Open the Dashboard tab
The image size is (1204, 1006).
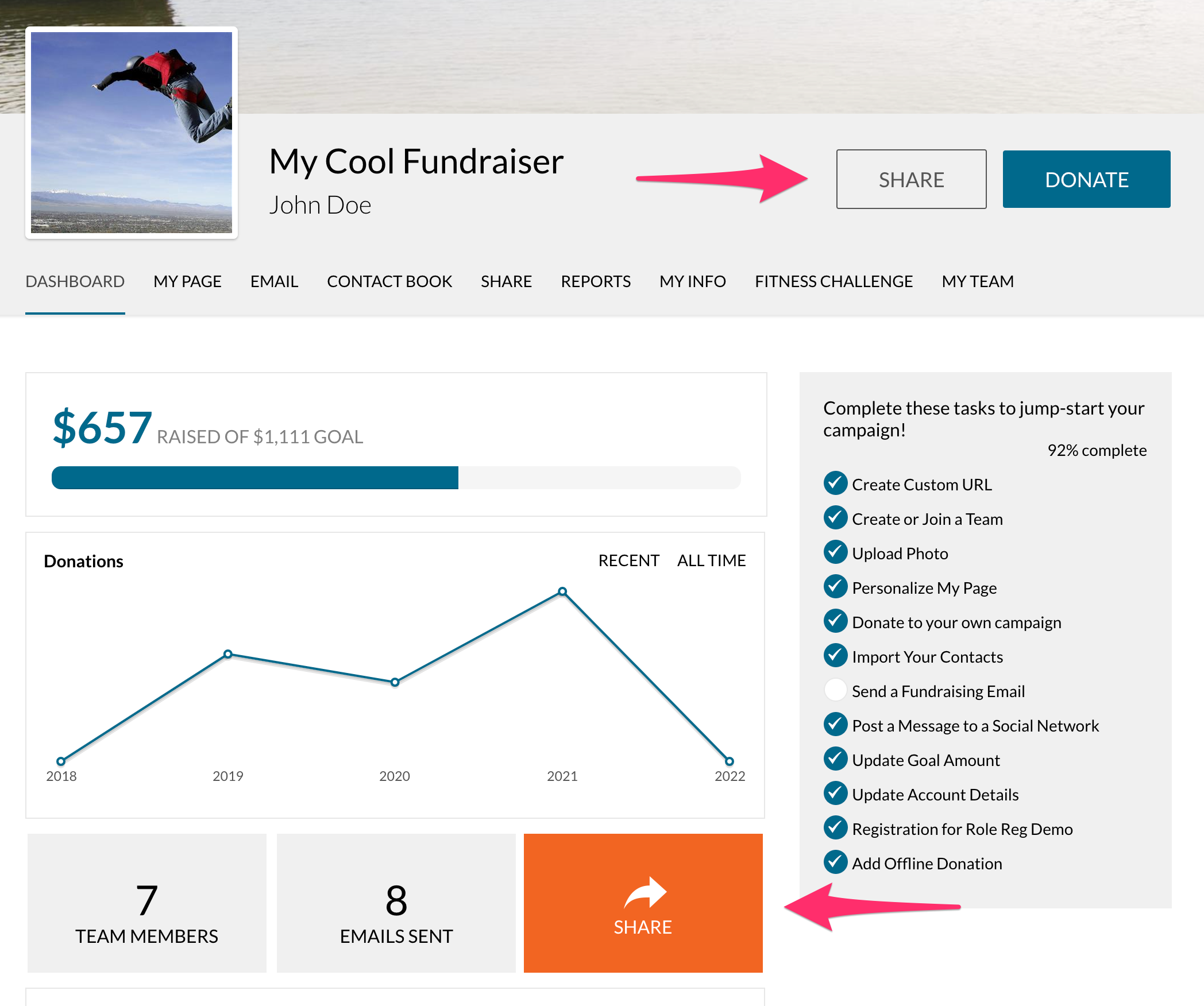[x=75, y=281]
